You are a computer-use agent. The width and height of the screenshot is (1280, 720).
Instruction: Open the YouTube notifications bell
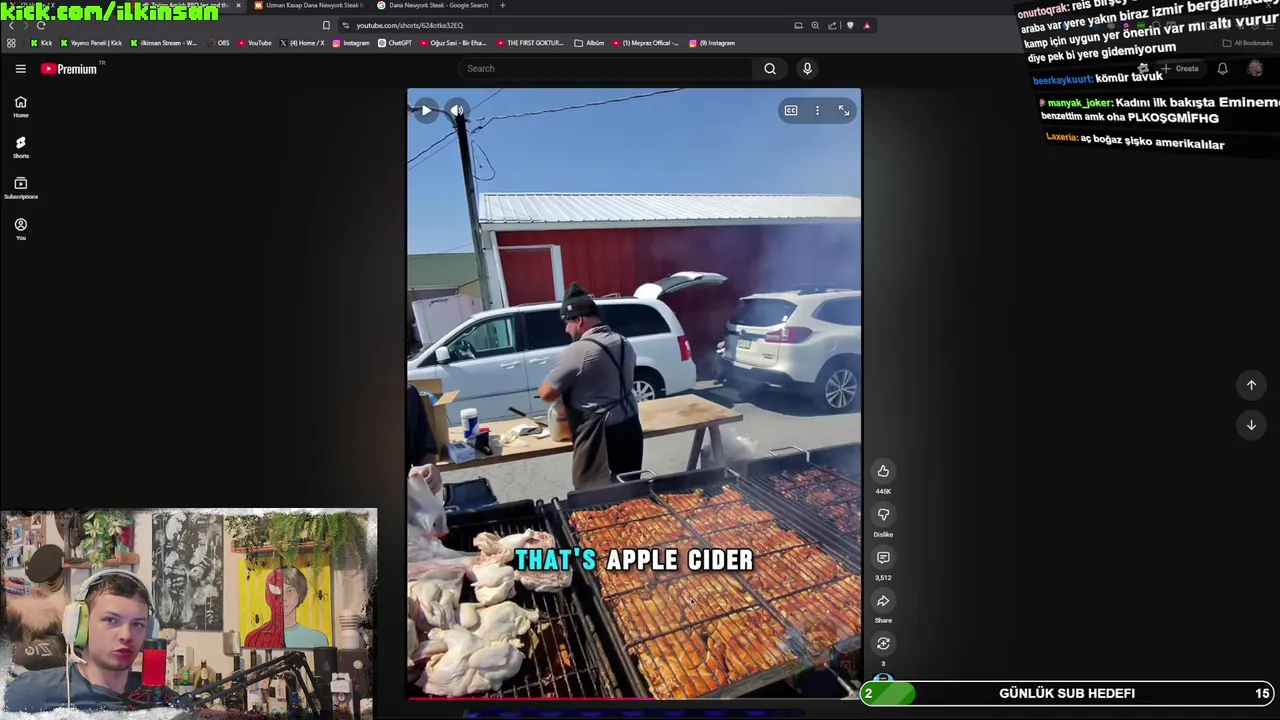[1222, 69]
